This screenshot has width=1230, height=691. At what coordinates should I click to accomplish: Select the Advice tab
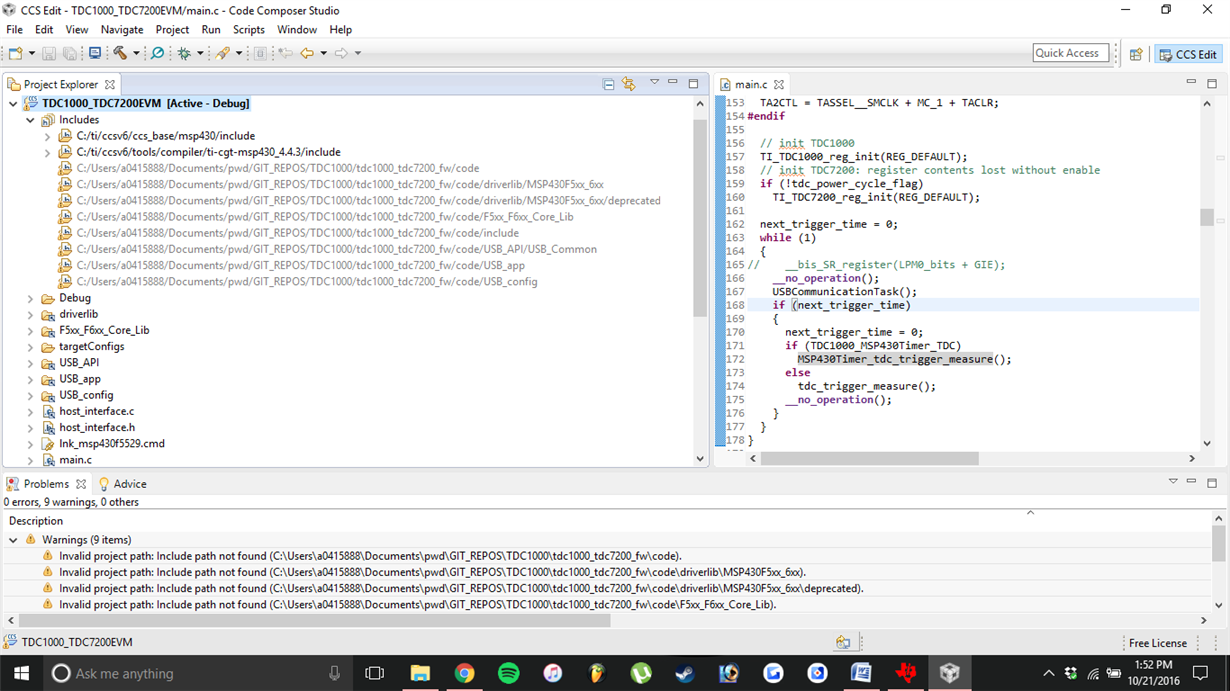tap(122, 484)
